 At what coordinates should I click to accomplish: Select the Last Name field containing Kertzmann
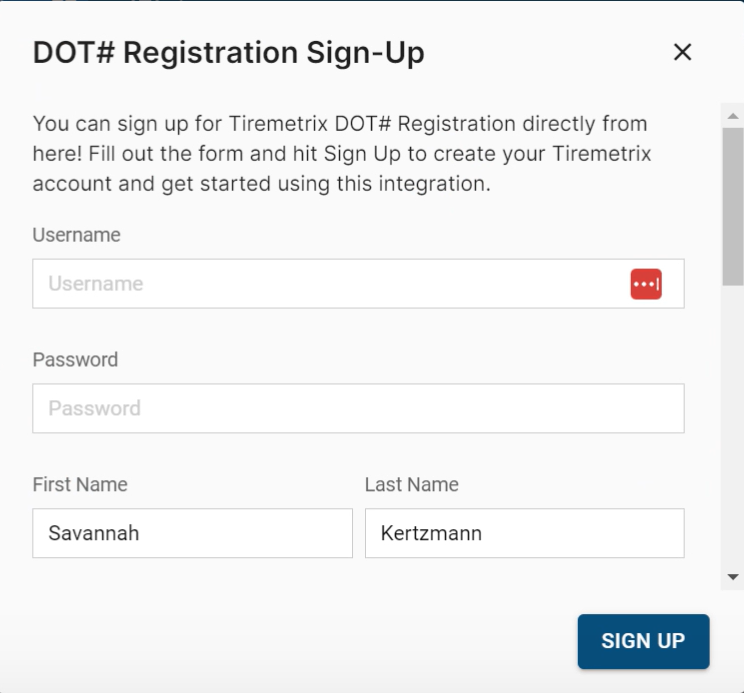[524, 533]
